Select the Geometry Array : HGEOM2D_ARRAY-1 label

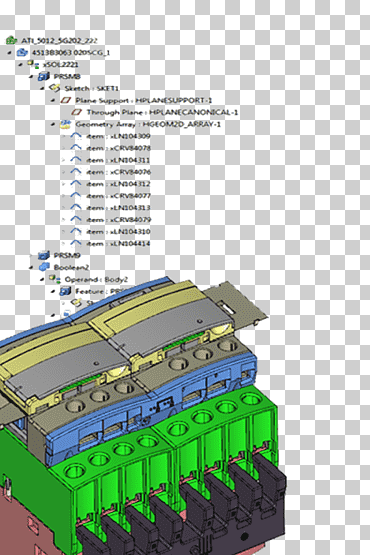148,124
